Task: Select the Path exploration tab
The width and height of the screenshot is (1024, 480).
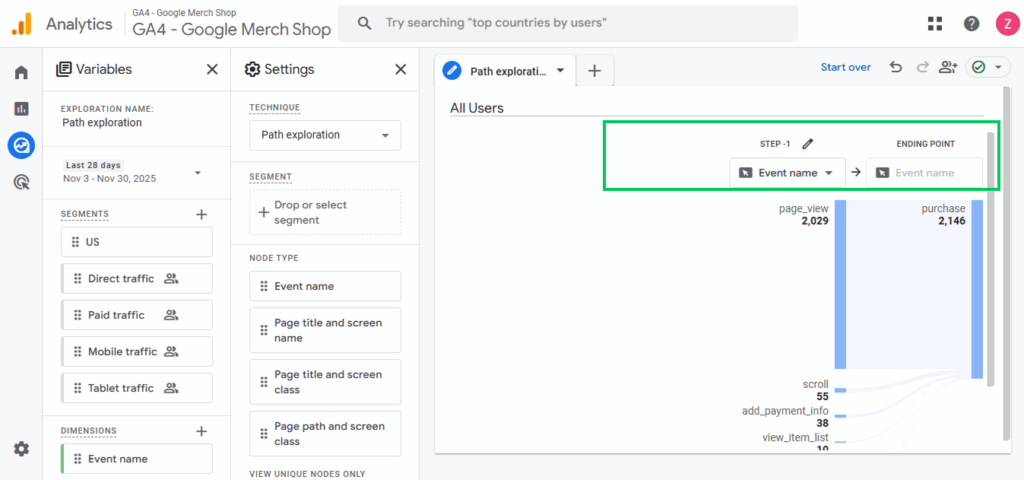Action: (507, 71)
